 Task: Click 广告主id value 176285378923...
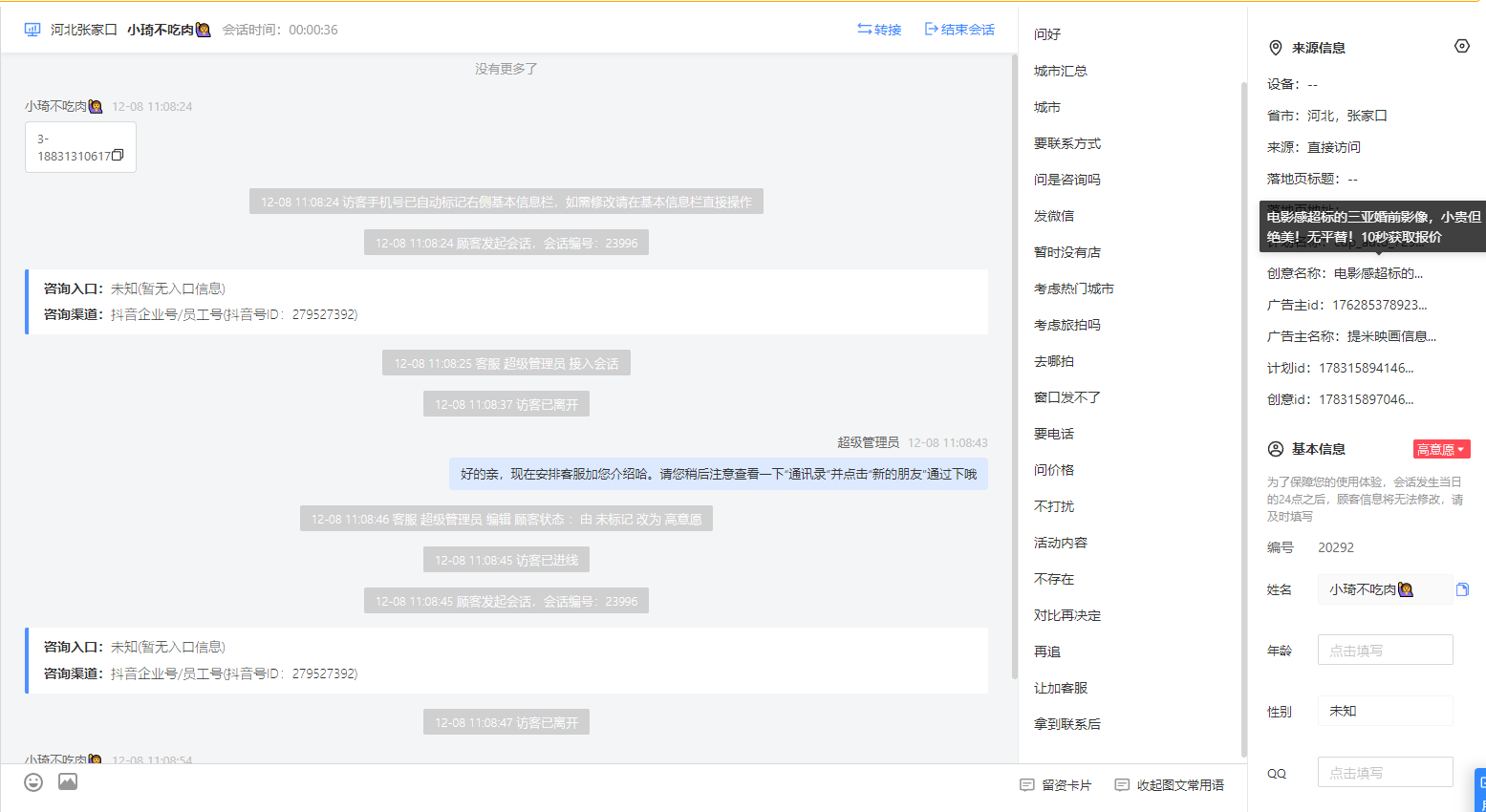pyautogui.click(x=1380, y=305)
